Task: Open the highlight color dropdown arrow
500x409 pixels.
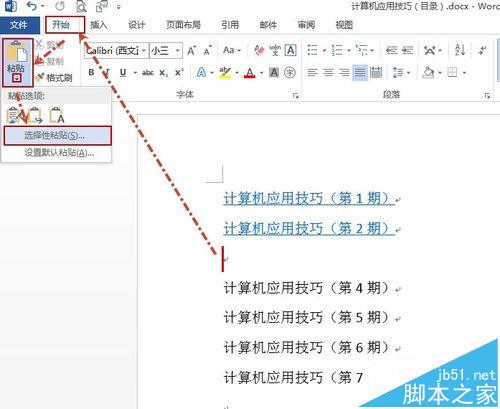Action: [237, 73]
